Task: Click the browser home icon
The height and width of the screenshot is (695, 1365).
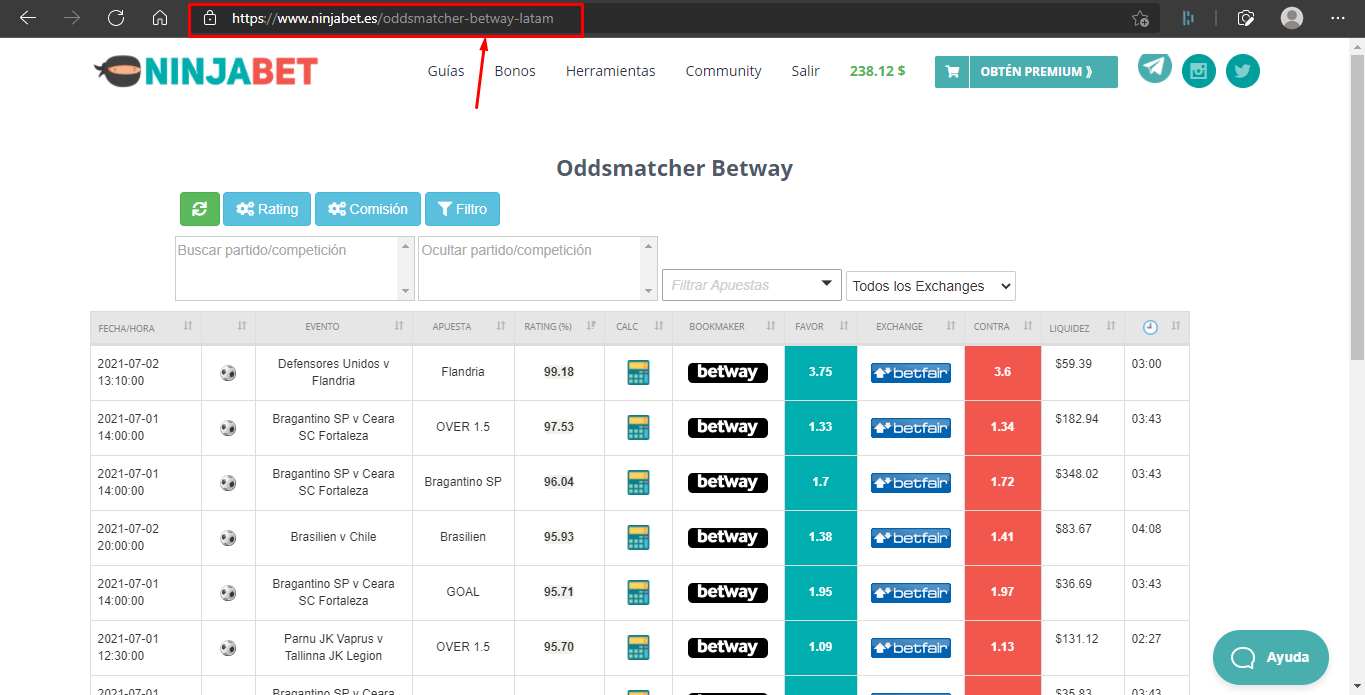Action: click(159, 18)
